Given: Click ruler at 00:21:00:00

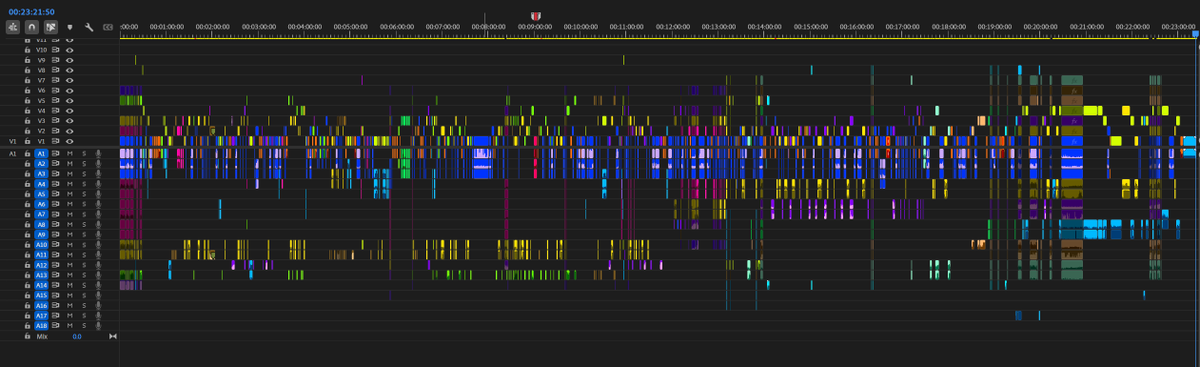Looking at the screenshot, I should click(1087, 27).
